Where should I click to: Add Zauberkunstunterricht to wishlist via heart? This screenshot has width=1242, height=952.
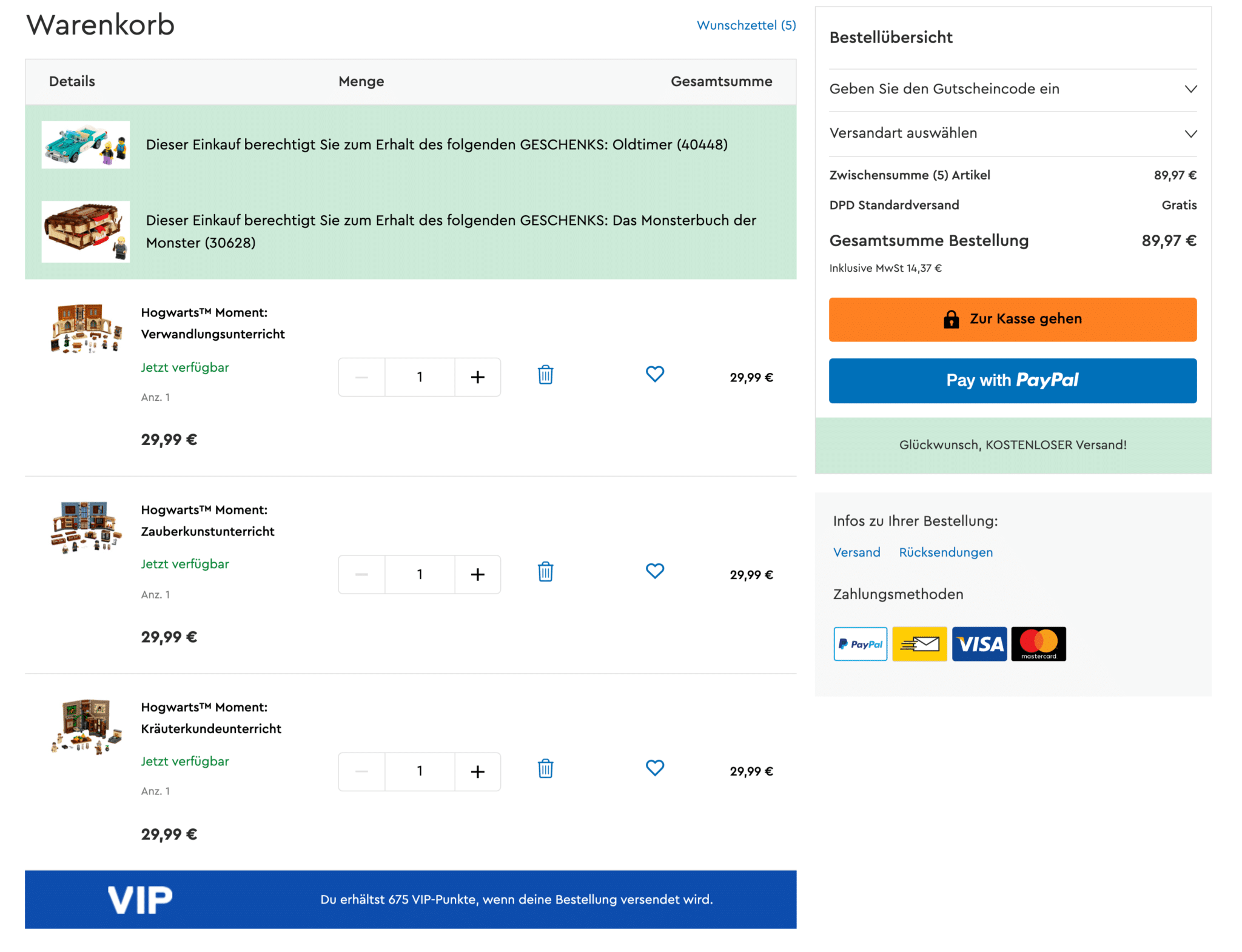click(x=655, y=571)
